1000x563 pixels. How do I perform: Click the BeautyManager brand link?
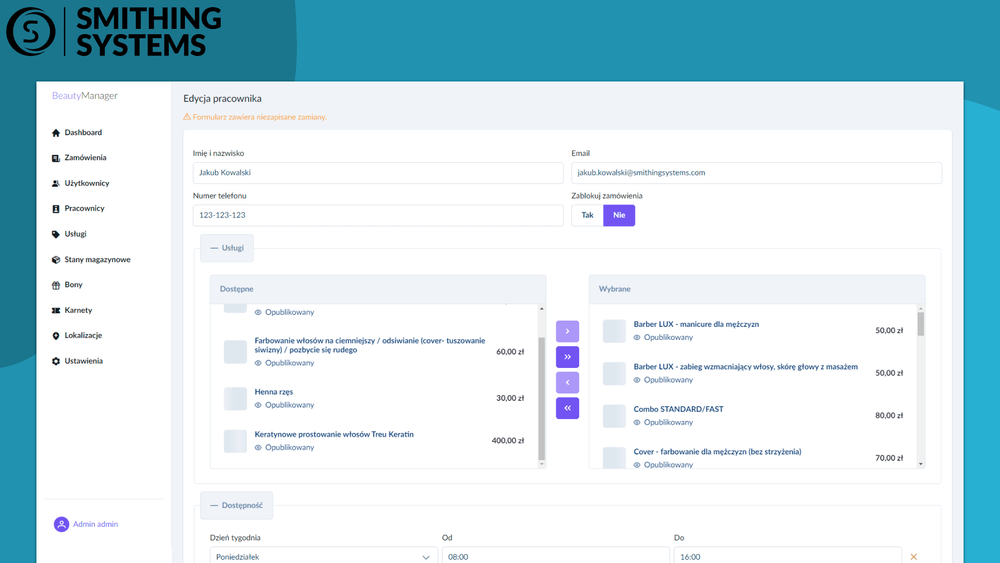click(x=85, y=96)
